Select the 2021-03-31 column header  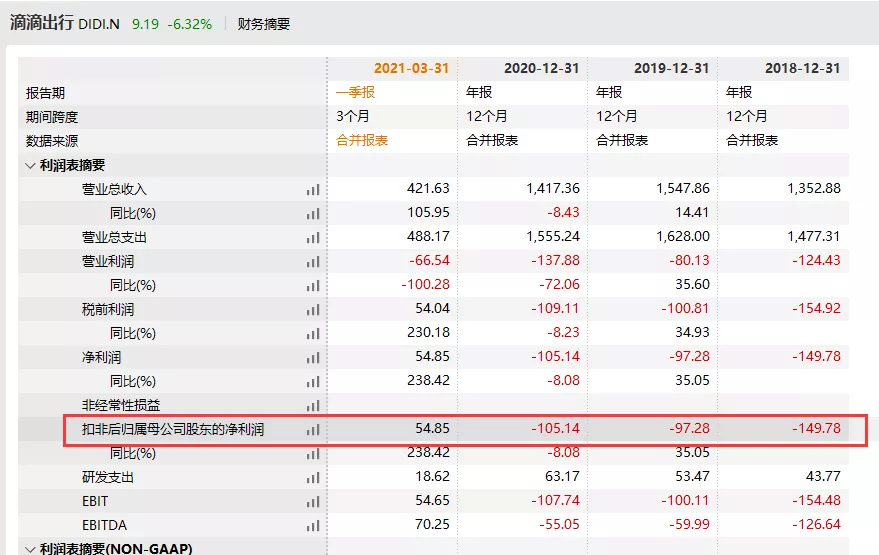tap(411, 68)
